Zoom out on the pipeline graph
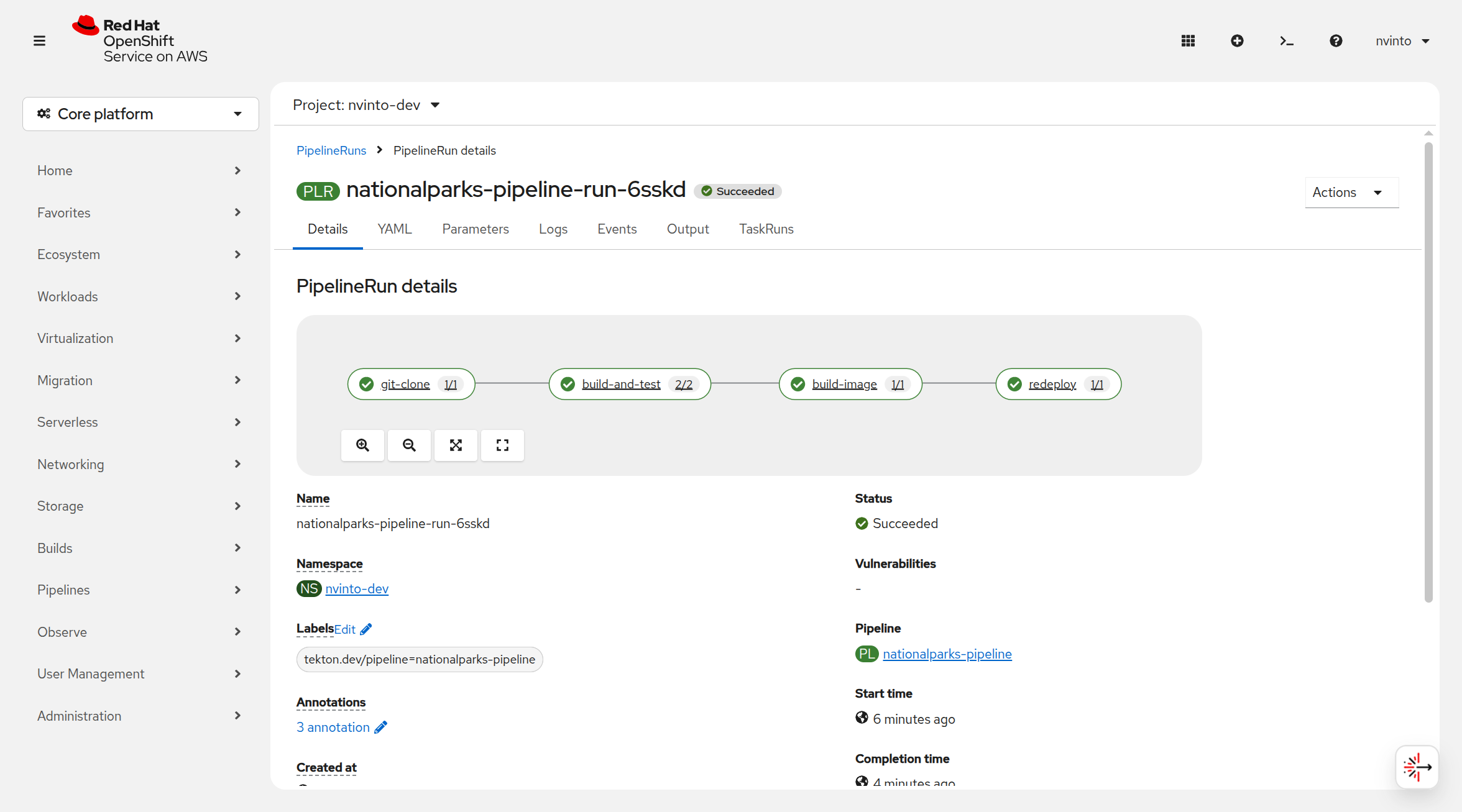 (409, 445)
